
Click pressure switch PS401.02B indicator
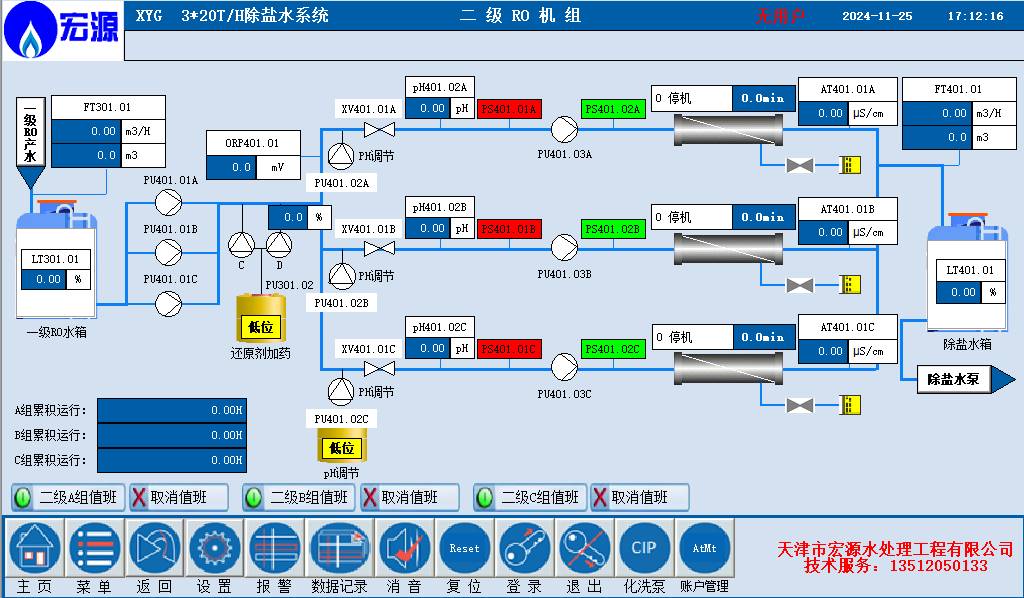pos(613,229)
